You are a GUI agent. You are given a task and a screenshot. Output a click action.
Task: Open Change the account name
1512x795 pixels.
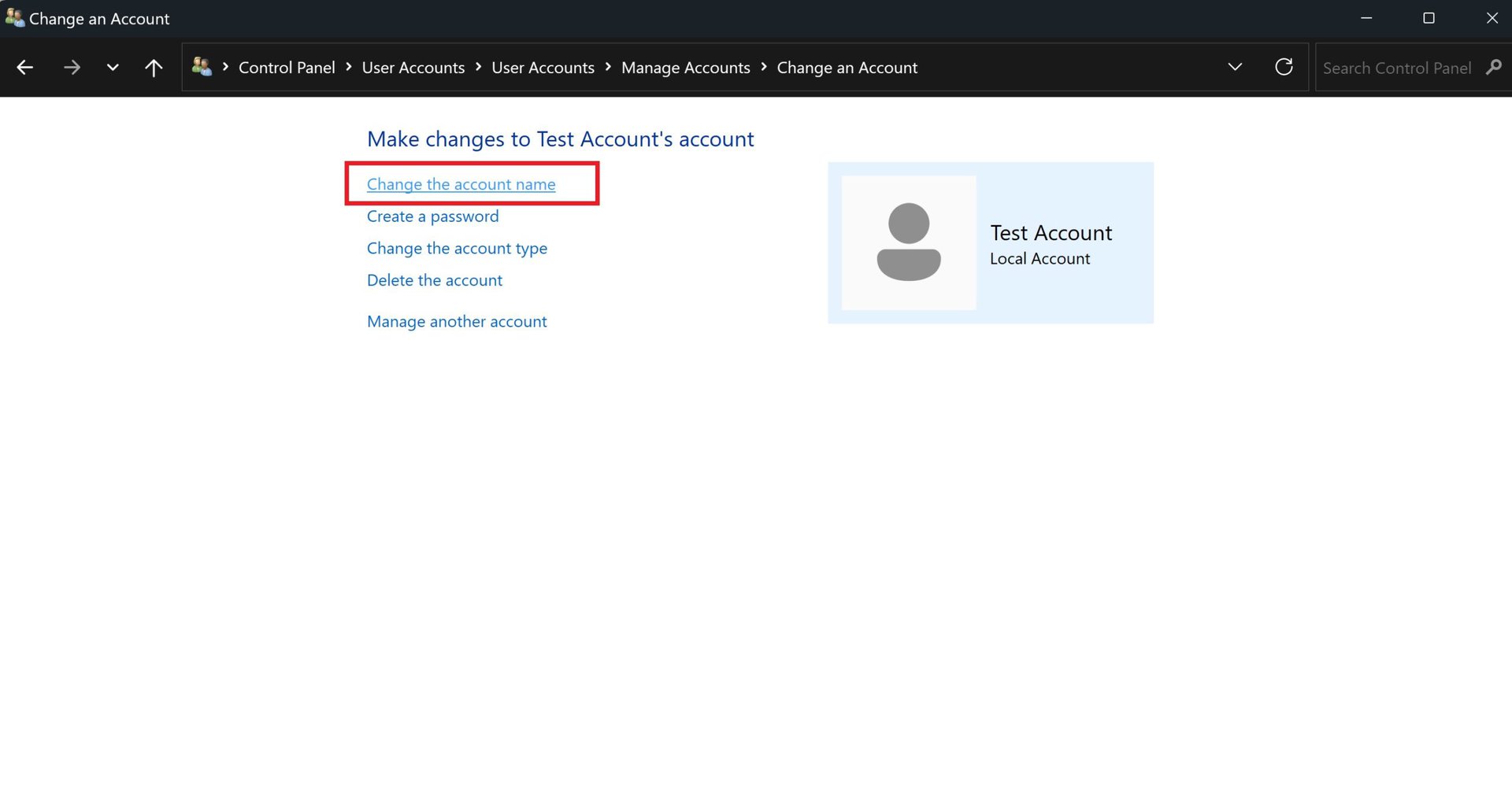[461, 184]
